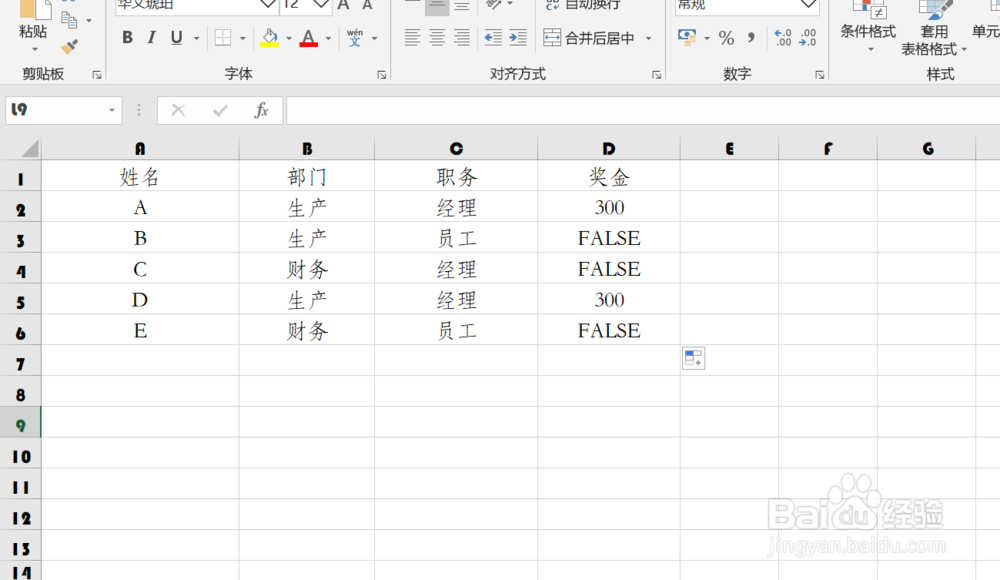This screenshot has height=580, width=1000.
Task: Select cell A5 containing D
Action: (x=140, y=300)
